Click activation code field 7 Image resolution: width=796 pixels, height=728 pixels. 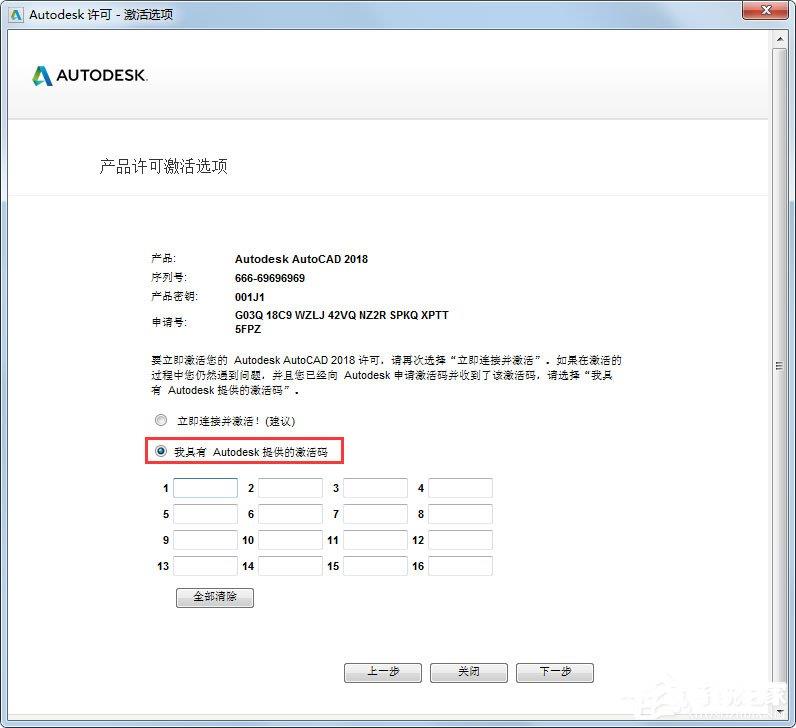pos(376,514)
